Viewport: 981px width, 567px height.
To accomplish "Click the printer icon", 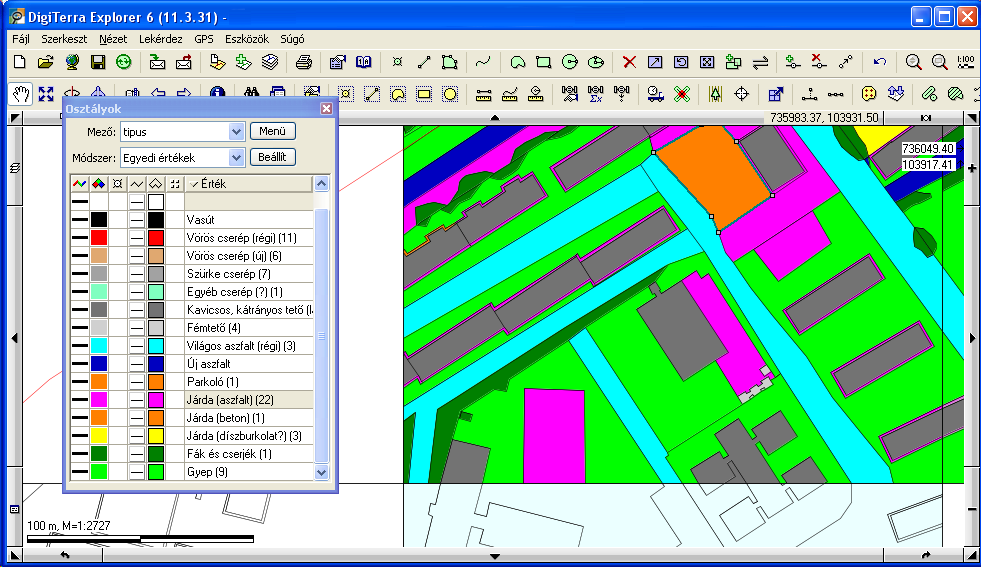I will click(x=303, y=62).
